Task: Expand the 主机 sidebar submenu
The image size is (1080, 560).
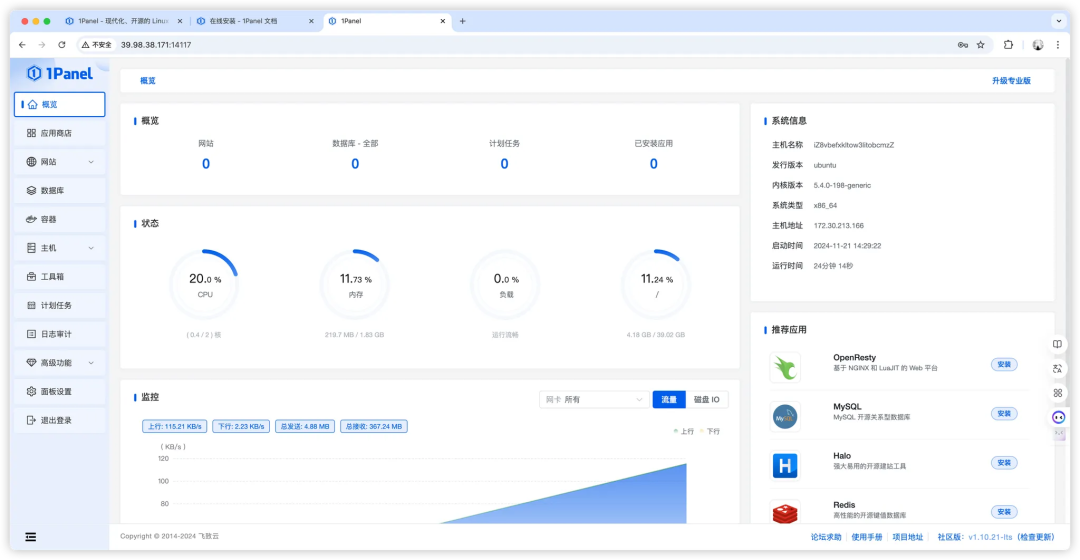Action: (x=91, y=248)
